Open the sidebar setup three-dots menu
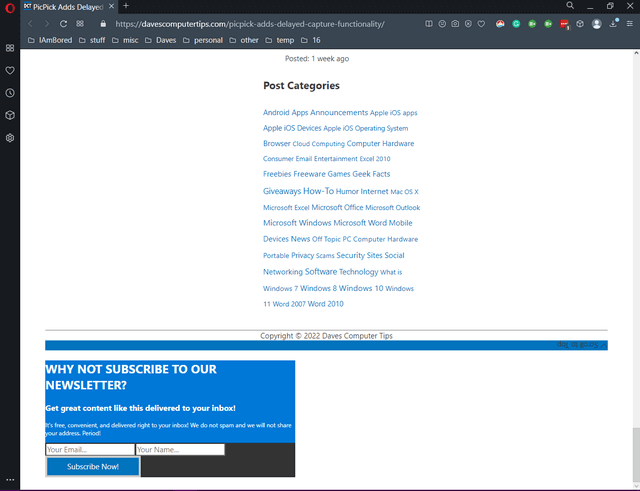The width and height of the screenshot is (640, 491). 10,480
